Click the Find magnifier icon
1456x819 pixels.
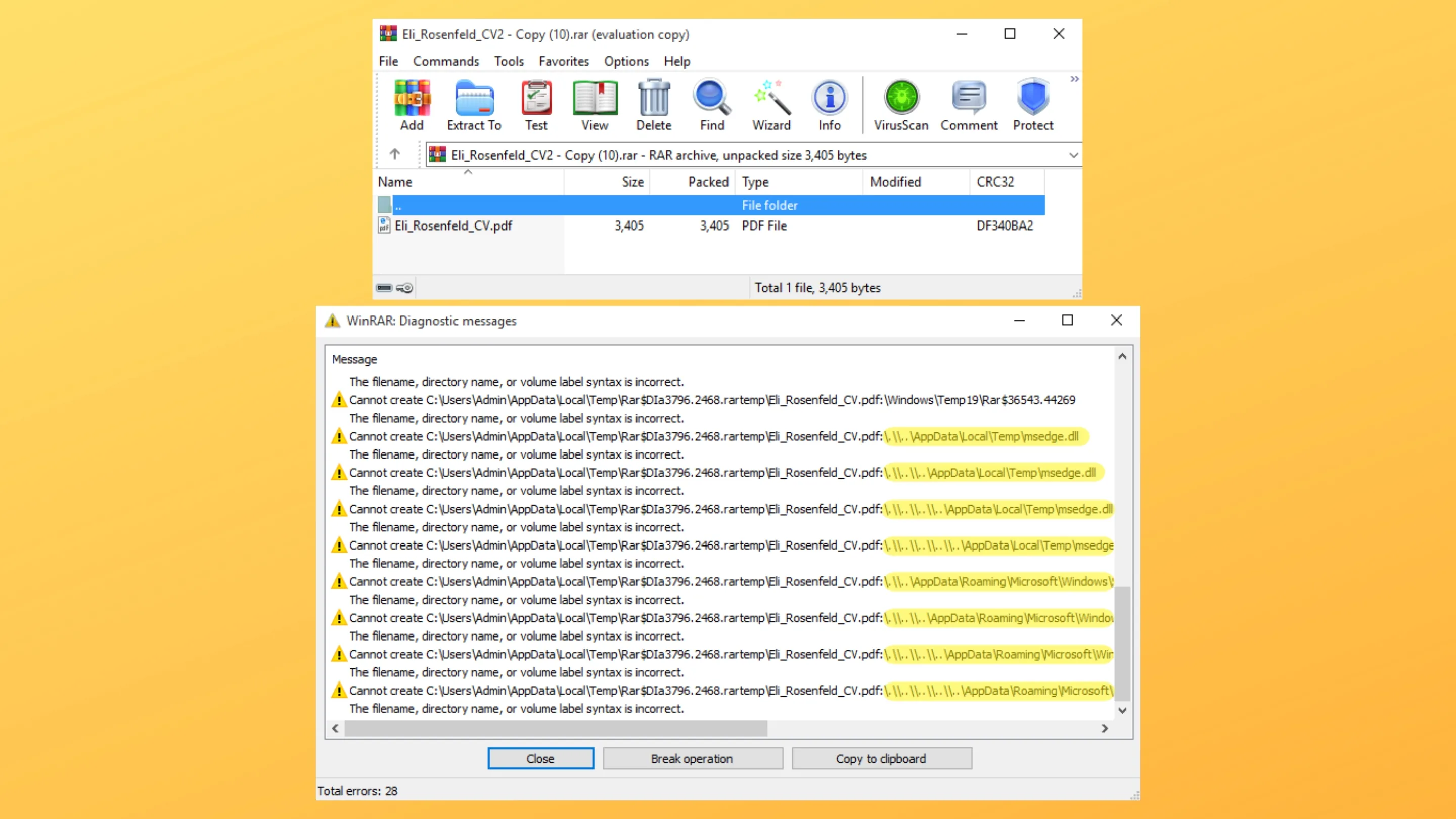click(x=712, y=106)
